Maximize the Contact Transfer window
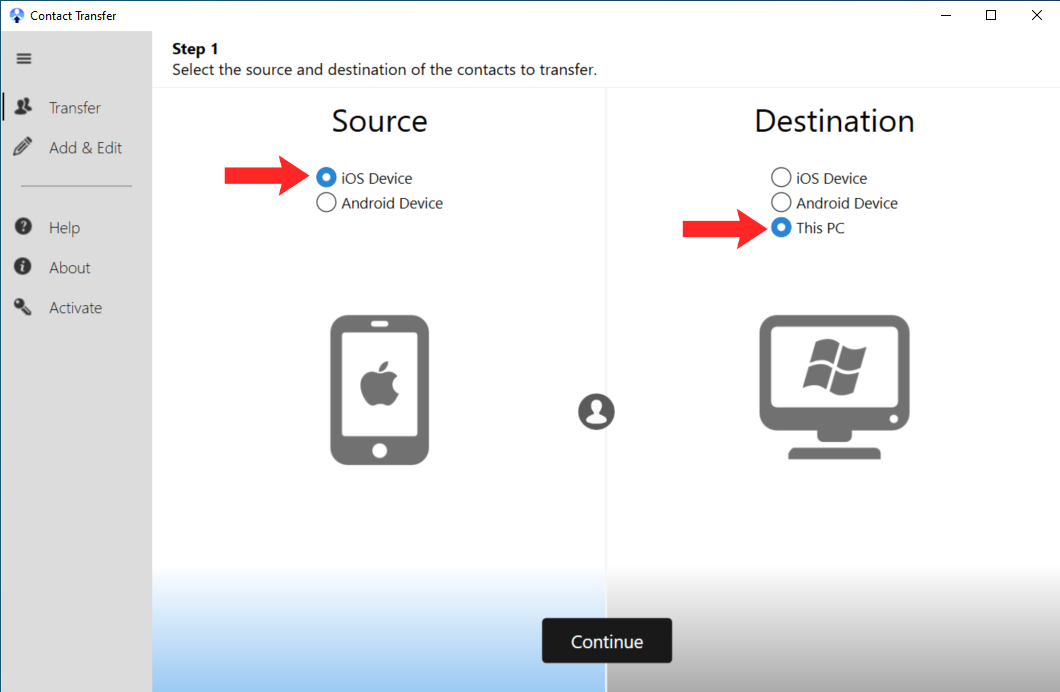This screenshot has width=1060, height=692. (991, 15)
